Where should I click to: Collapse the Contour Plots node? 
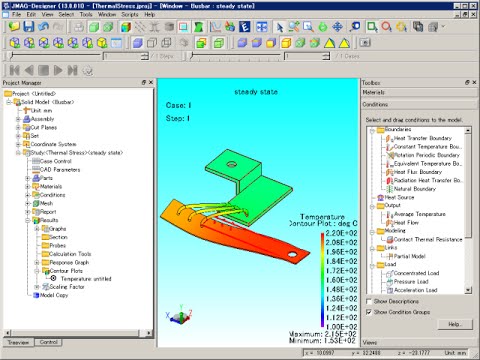tap(37, 271)
